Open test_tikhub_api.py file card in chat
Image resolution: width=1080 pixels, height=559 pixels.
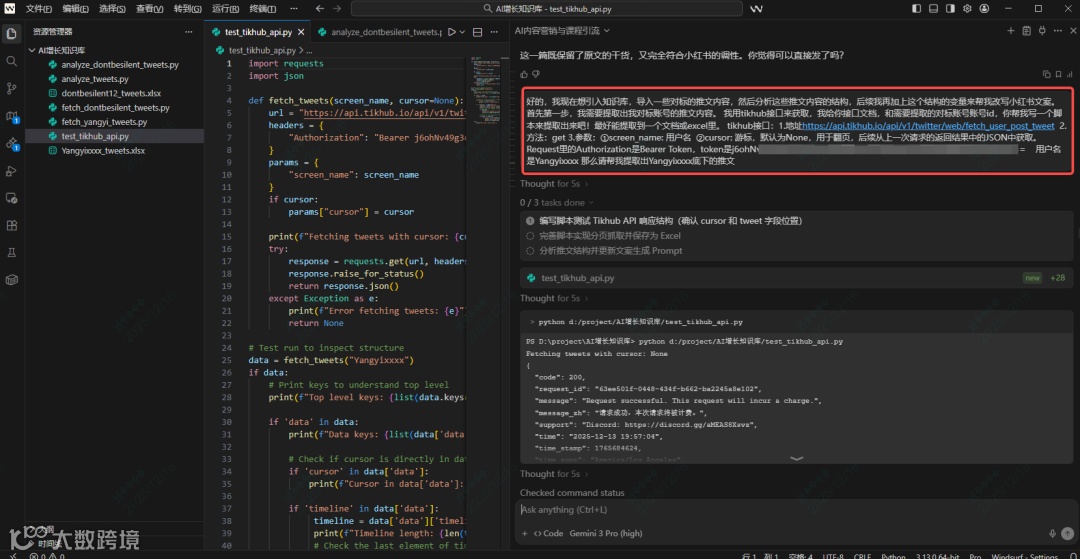coord(796,277)
